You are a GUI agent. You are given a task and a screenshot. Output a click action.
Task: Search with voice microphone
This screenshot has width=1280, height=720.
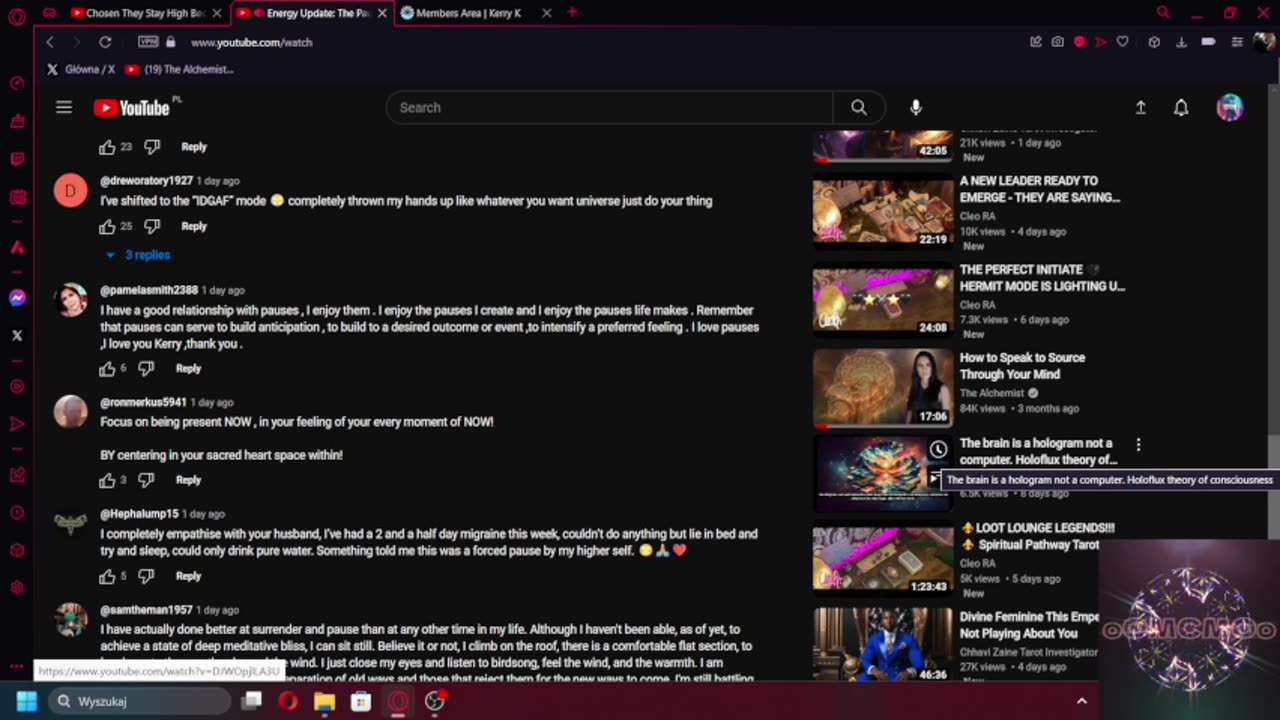[916, 107]
